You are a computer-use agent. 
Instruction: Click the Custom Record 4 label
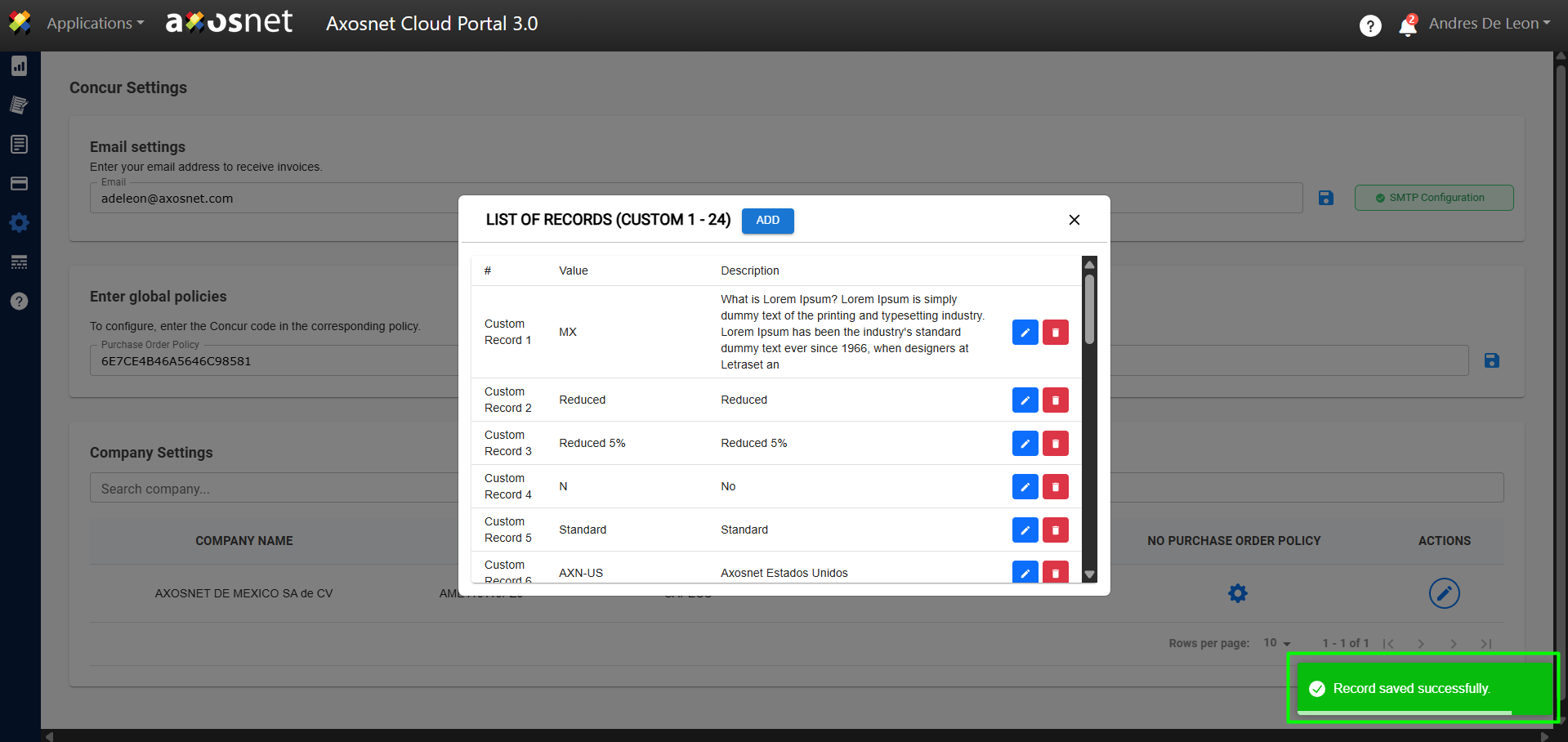[x=507, y=486]
